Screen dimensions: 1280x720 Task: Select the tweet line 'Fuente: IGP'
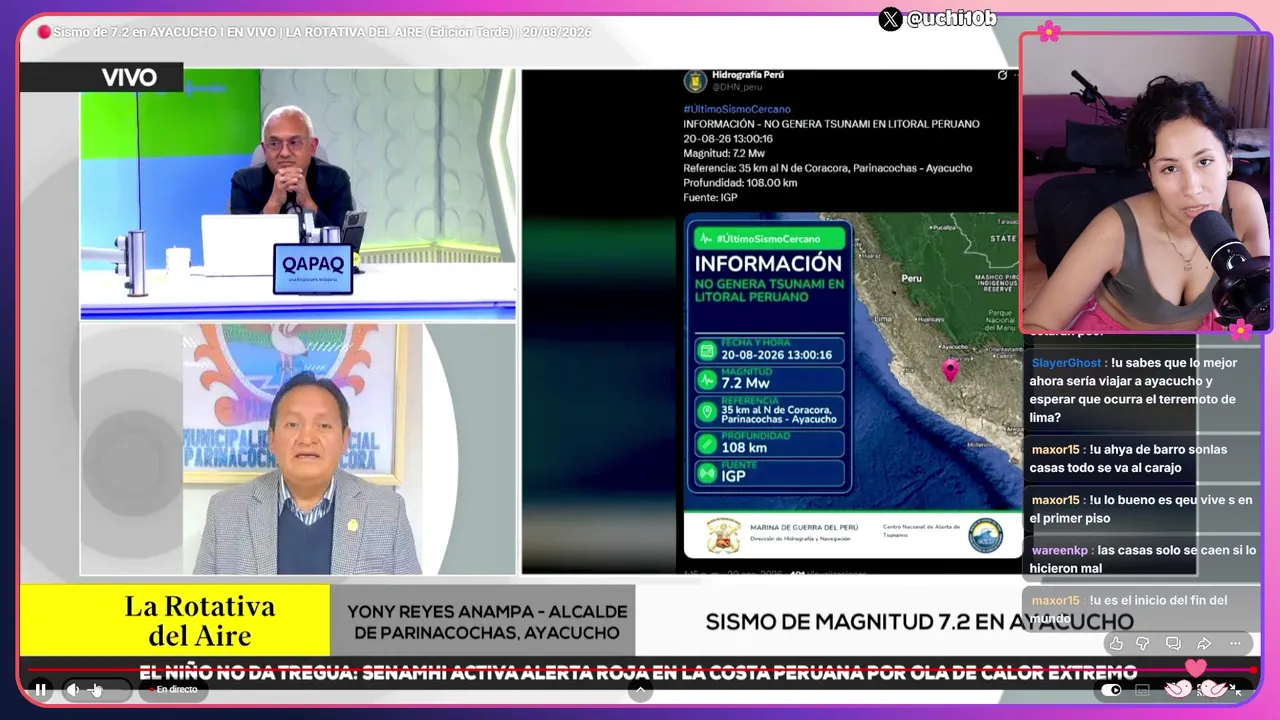[710, 198]
